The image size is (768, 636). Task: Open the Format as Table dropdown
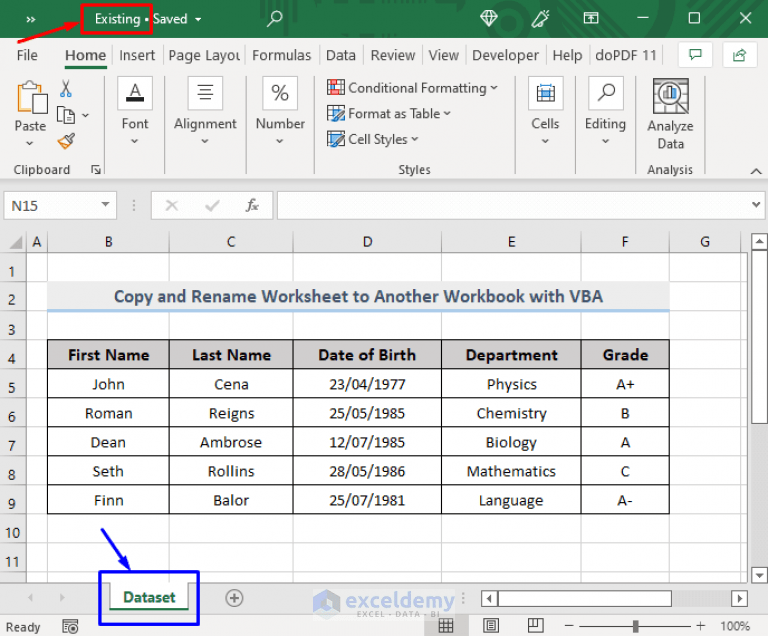click(389, 114)
